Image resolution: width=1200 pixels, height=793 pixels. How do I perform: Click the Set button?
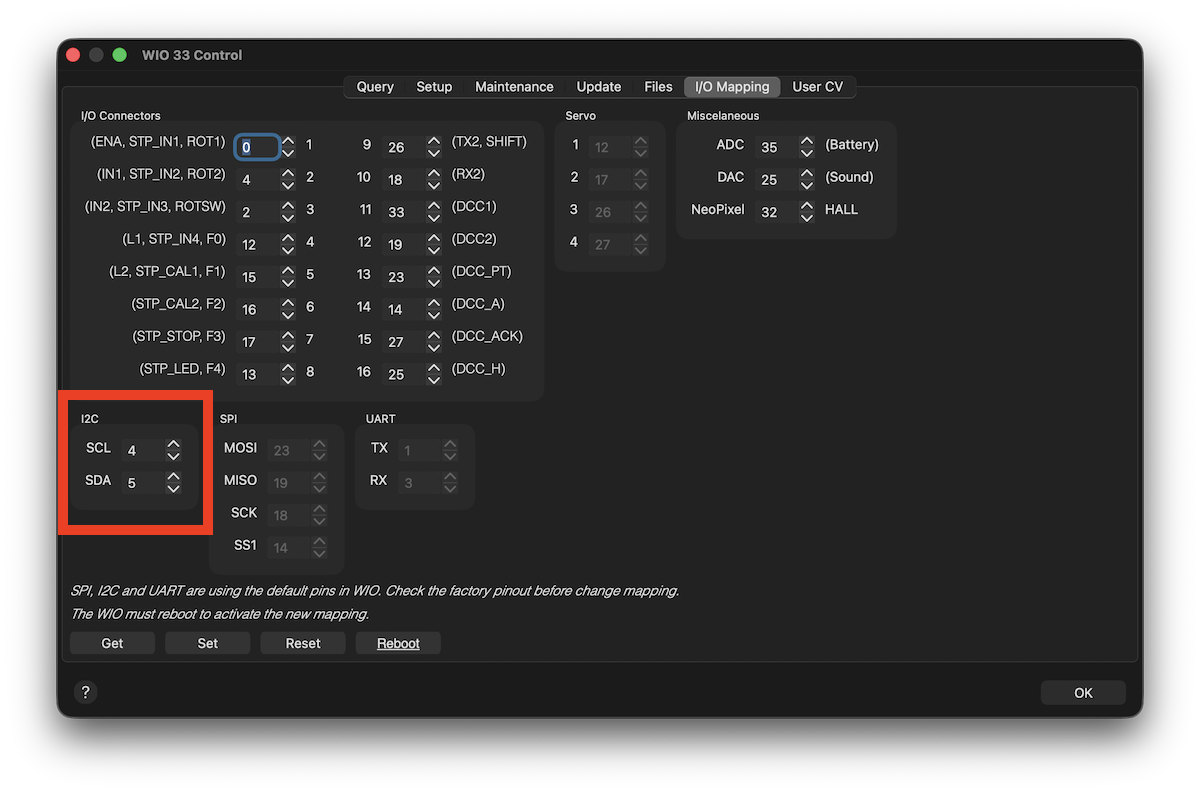click(x=207, y=643)
